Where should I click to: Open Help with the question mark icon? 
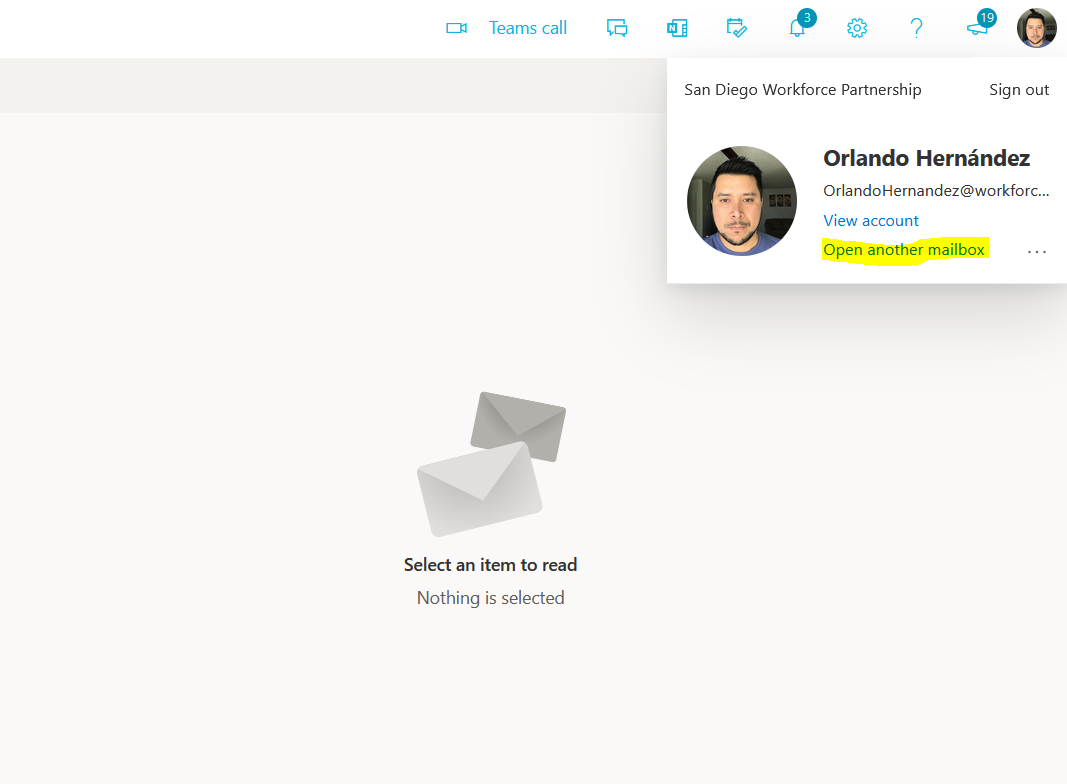(x=916, y=28)
